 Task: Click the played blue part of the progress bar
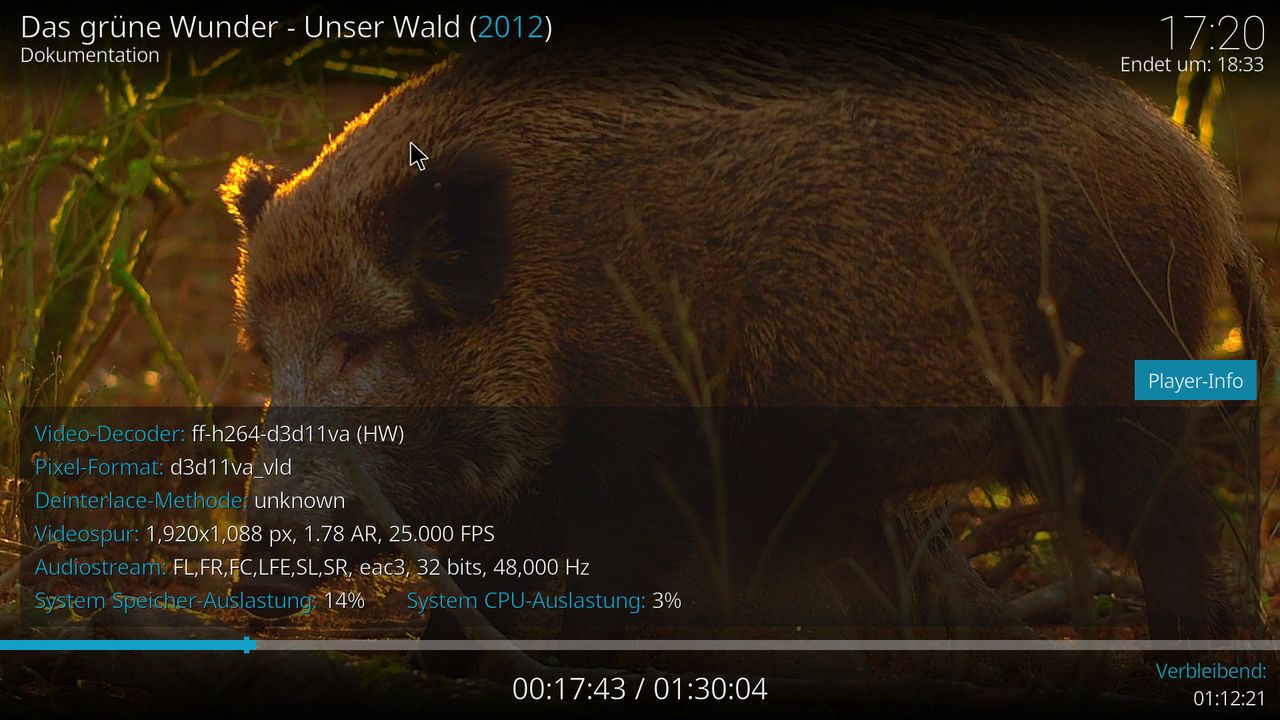[x=121, y=645]
